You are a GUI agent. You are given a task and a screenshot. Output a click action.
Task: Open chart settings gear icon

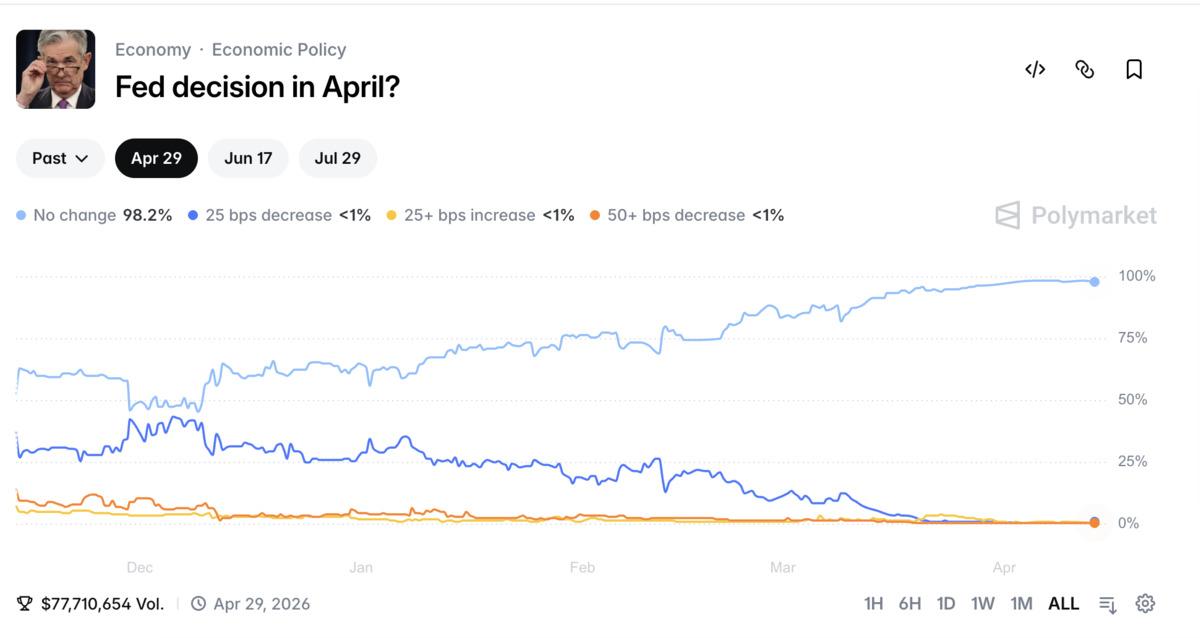pyautogui.click(x=1145, y=603)
